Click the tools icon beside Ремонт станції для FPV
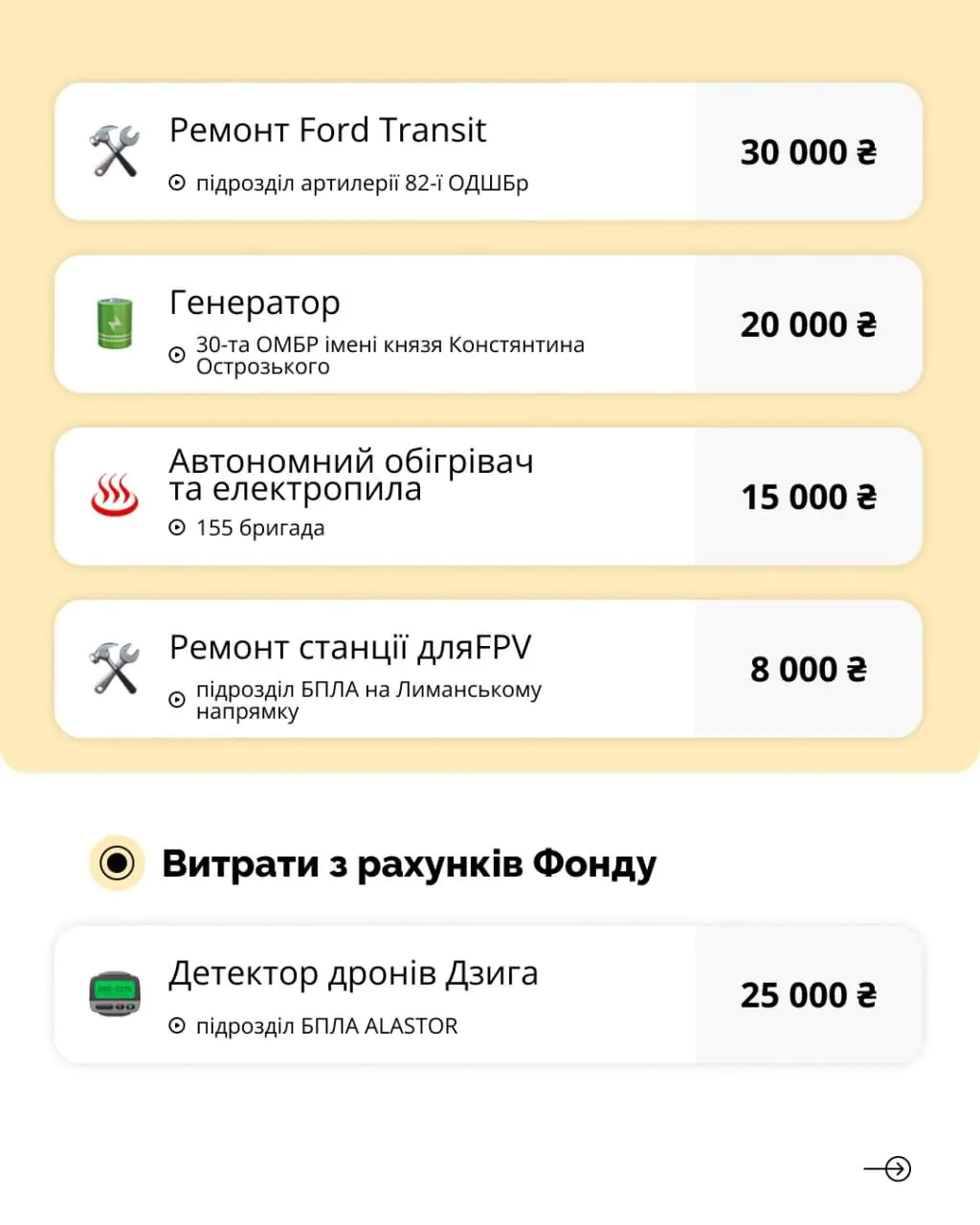 click(115, 668)
